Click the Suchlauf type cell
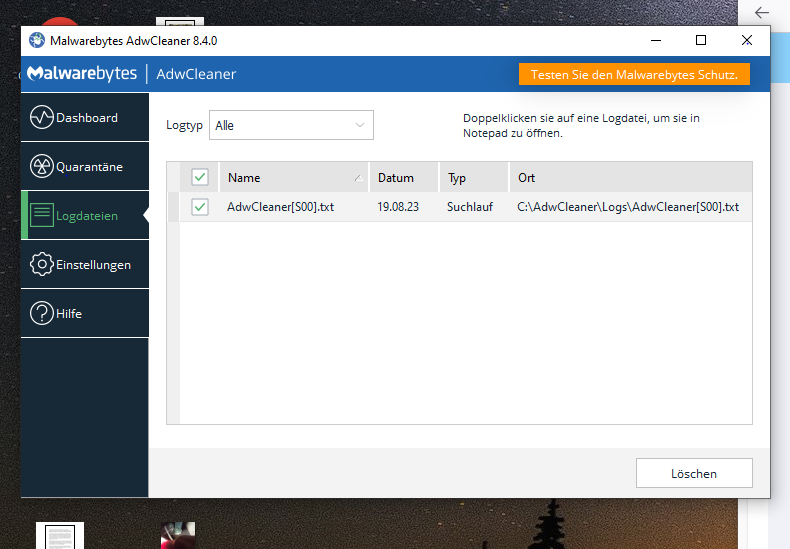This screenshot has width=790, height=549. (x=470, y=207)
